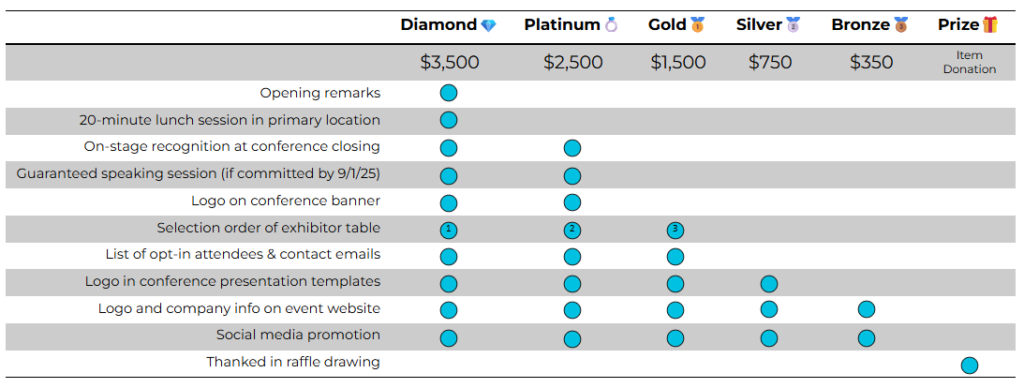Click Silver dot for presentation templates logo
This screenshot has width=1024, height=388.
pos(769,283)
